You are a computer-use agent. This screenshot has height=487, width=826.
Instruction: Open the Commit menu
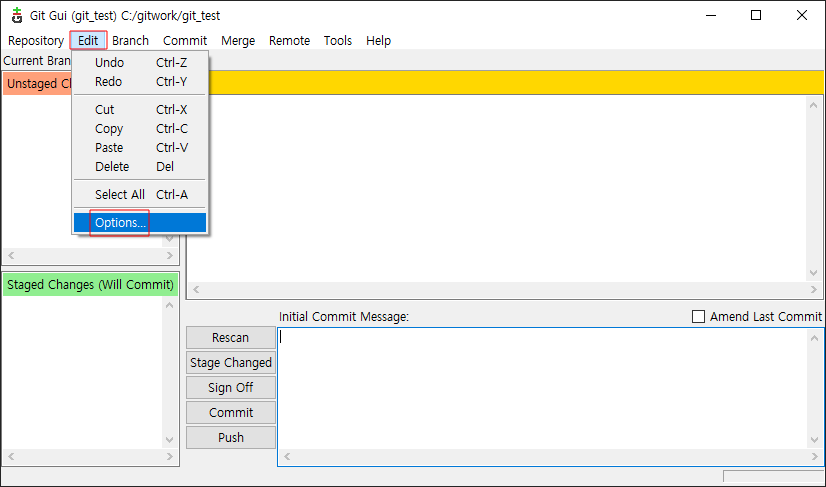click(x=185, y=41)
